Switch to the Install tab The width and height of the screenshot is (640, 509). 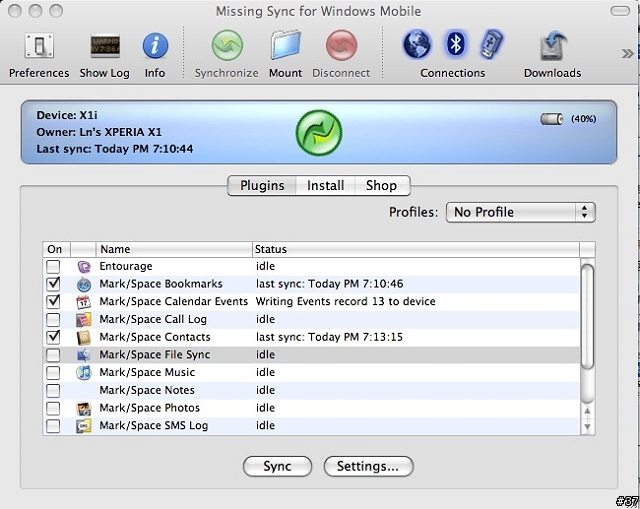tap(325, 186)
